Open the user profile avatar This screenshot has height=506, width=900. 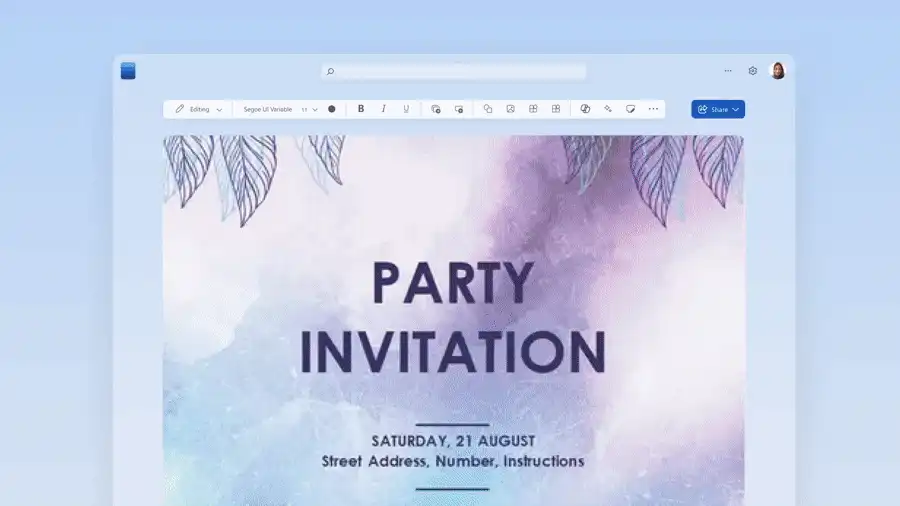pos(778,71)
